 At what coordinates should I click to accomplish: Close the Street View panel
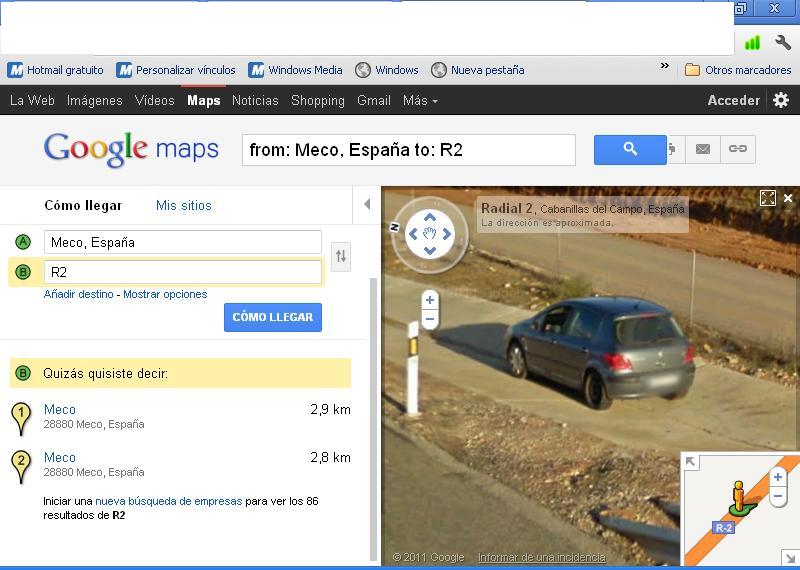[788, 198]
